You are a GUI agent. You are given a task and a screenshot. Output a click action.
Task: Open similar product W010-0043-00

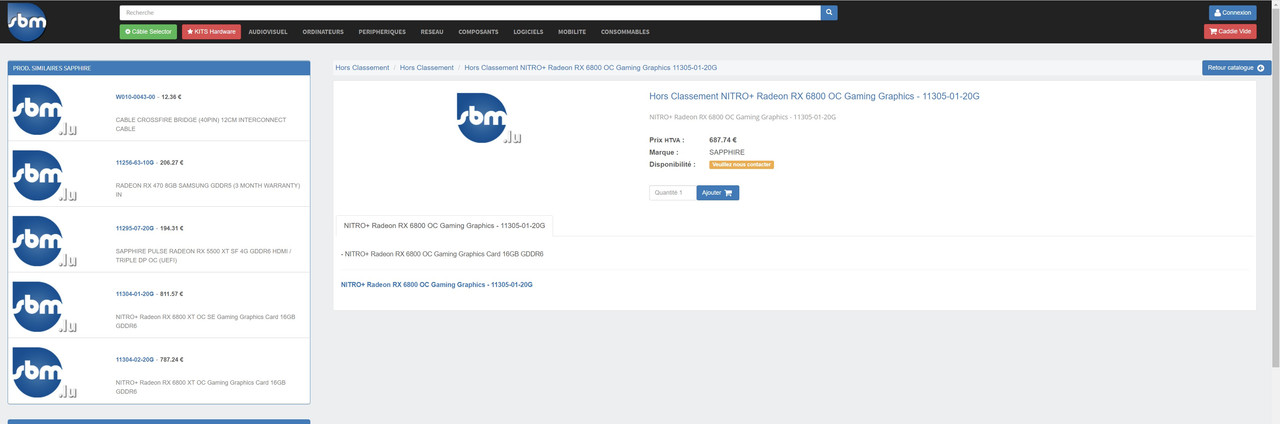tap(135, 97)
